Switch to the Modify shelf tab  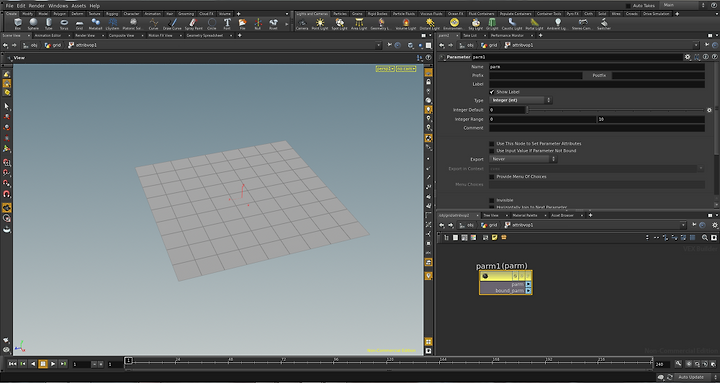(x=28, y=14)
